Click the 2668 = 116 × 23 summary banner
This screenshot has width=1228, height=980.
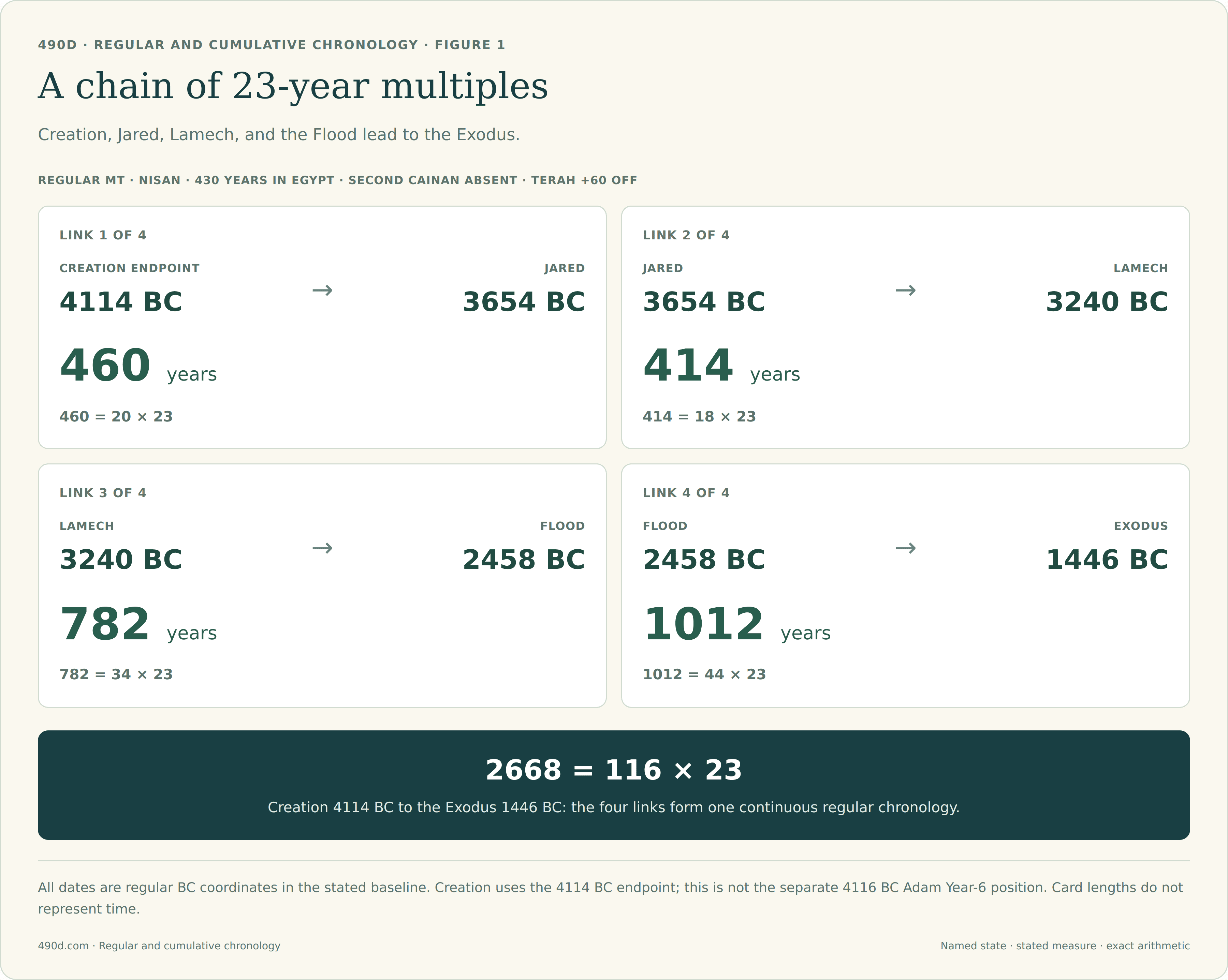click(x=614, y=785)
